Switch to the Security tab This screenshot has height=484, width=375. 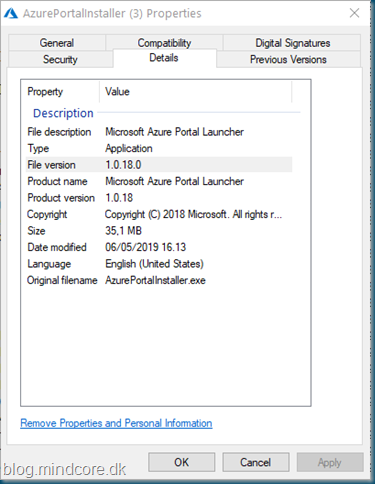pos(60,59)
